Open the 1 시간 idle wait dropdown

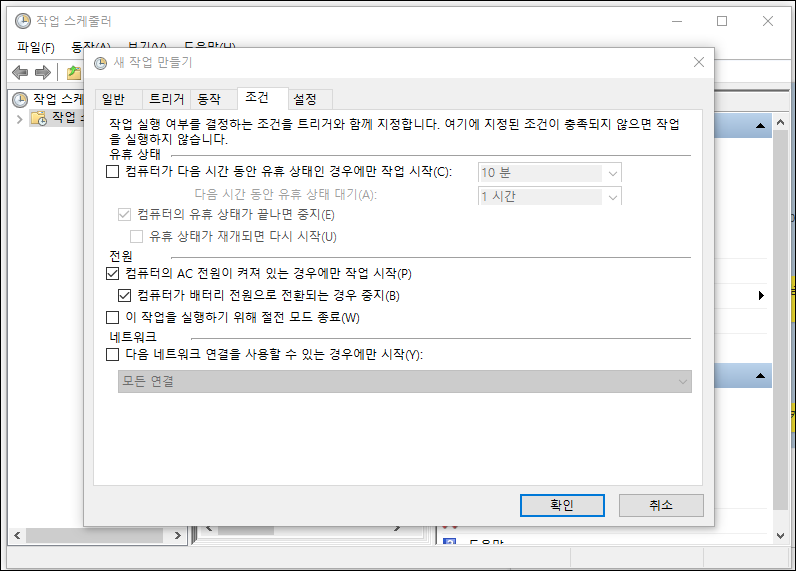[612, 196]
